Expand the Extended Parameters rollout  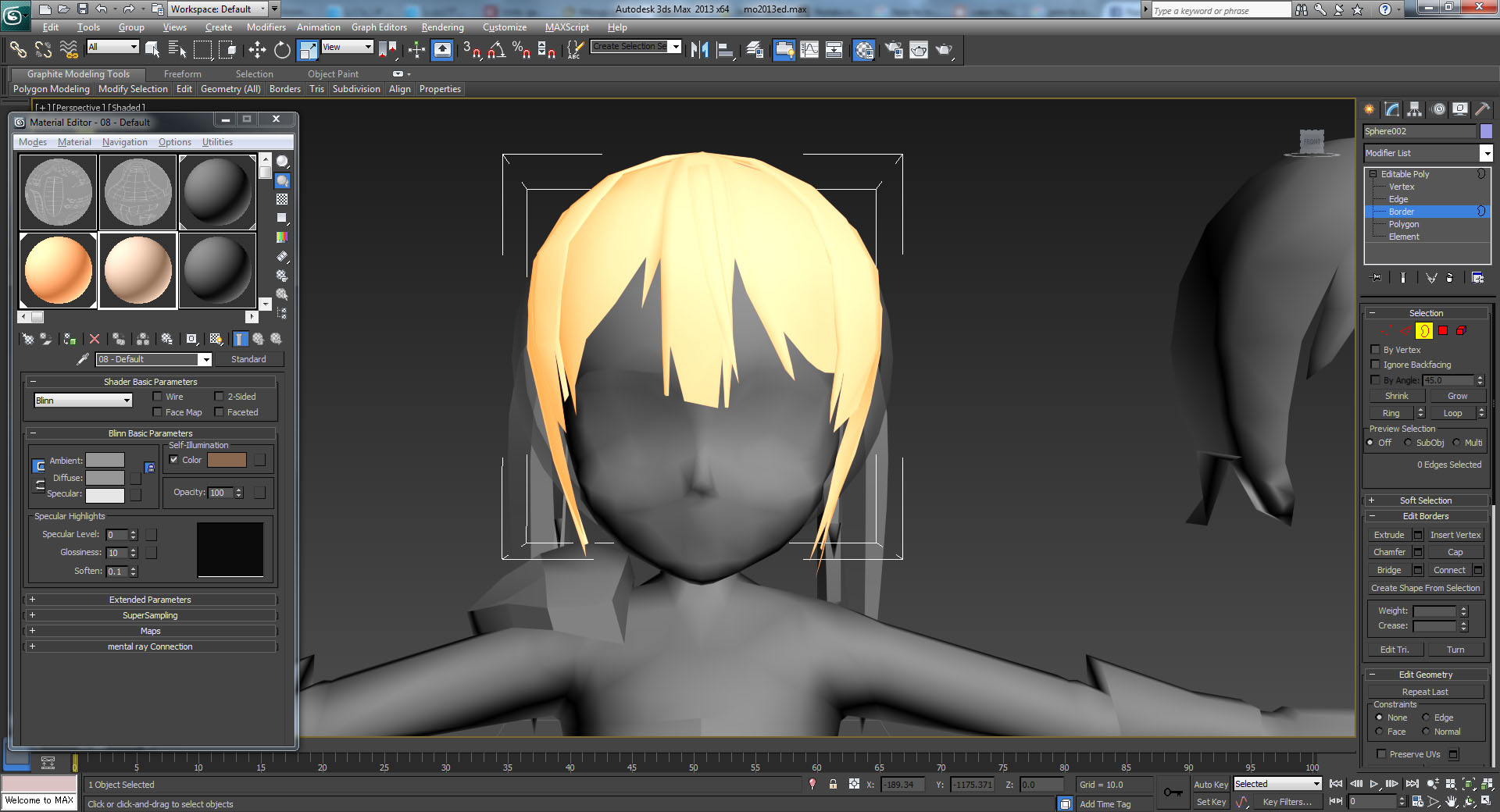coord(150,600)
